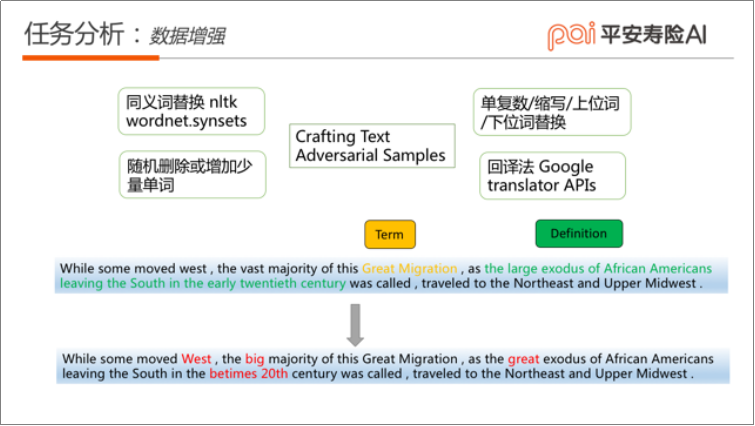Click the gray downward arrow
The image size is (755, 426).
pyautogui.click(x=355, y=325)
